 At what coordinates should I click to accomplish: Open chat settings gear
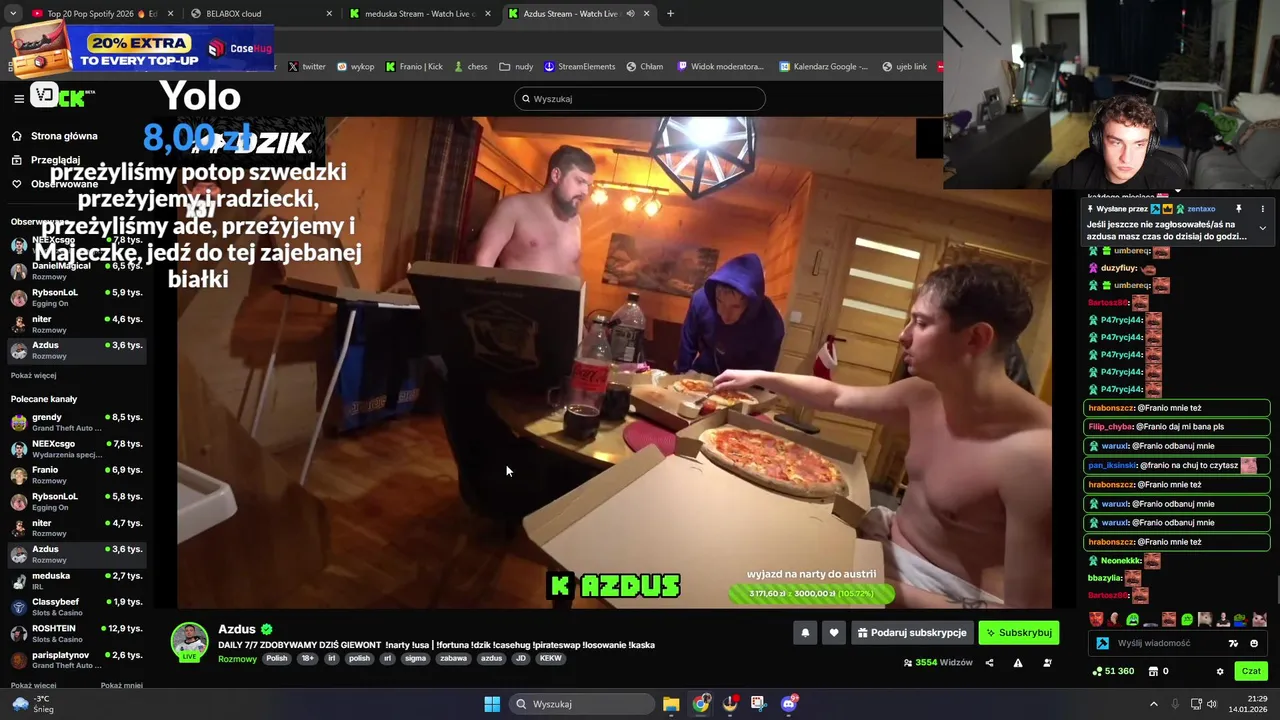point(1219,671)
